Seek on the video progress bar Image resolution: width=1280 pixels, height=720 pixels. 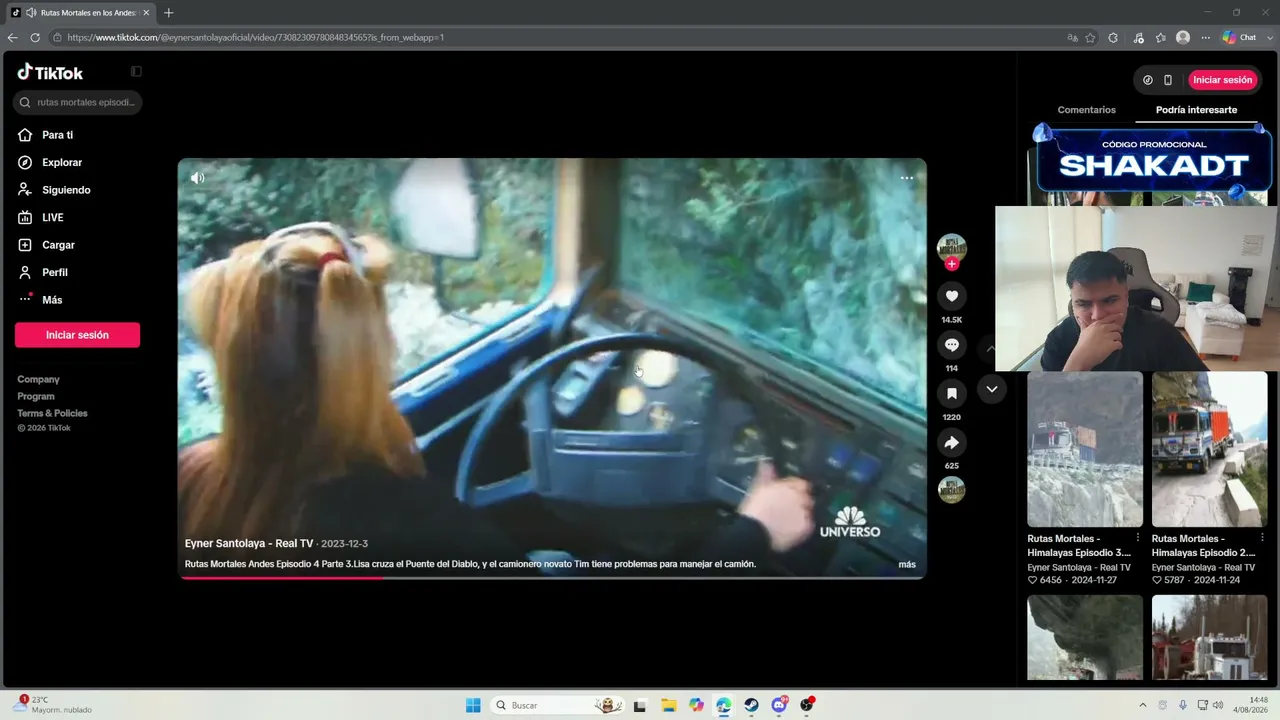[552, 578]
